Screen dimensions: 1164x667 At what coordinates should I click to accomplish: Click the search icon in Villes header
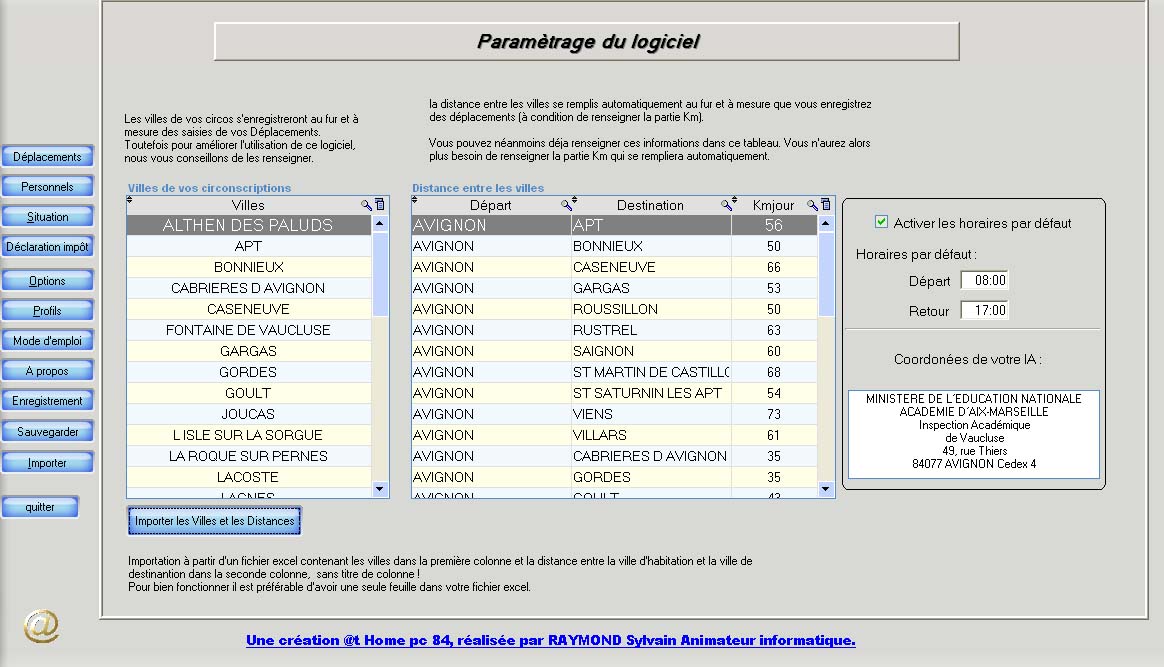click(367, 205)
